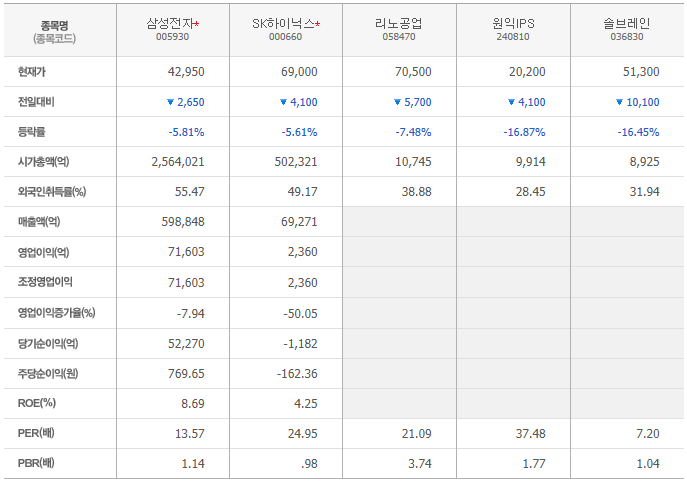Select the PER(배) row label
The image size is (687, 481).
36,433
